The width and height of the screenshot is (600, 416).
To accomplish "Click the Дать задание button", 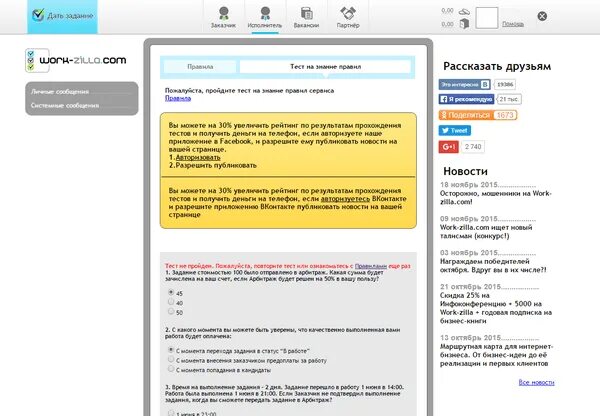I will point(62,16).
